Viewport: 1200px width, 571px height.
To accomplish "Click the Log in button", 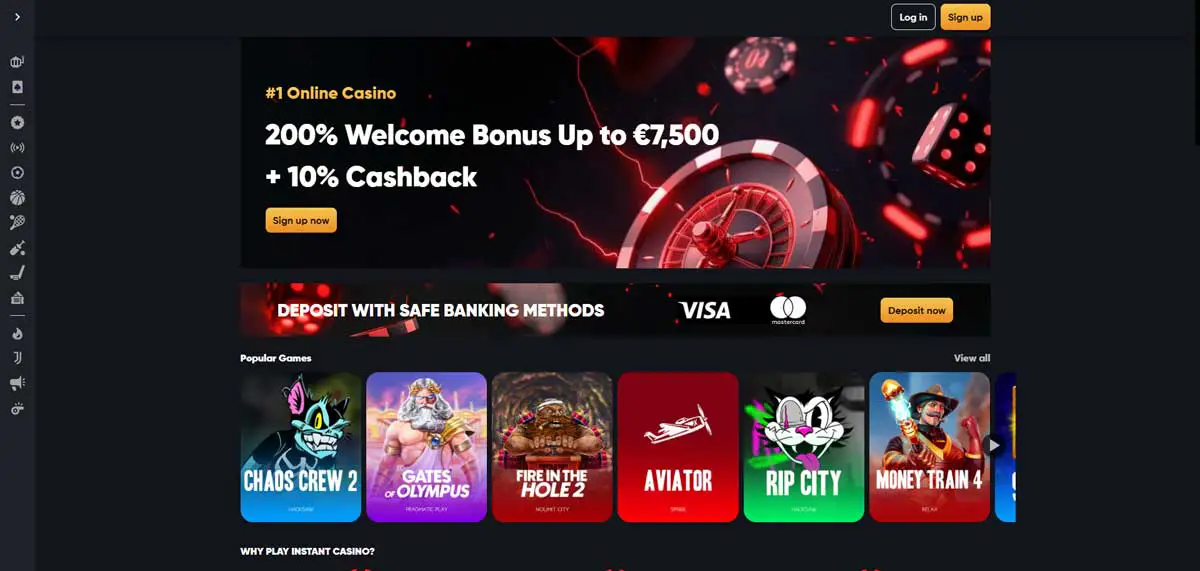I will [x=913, y=17].
